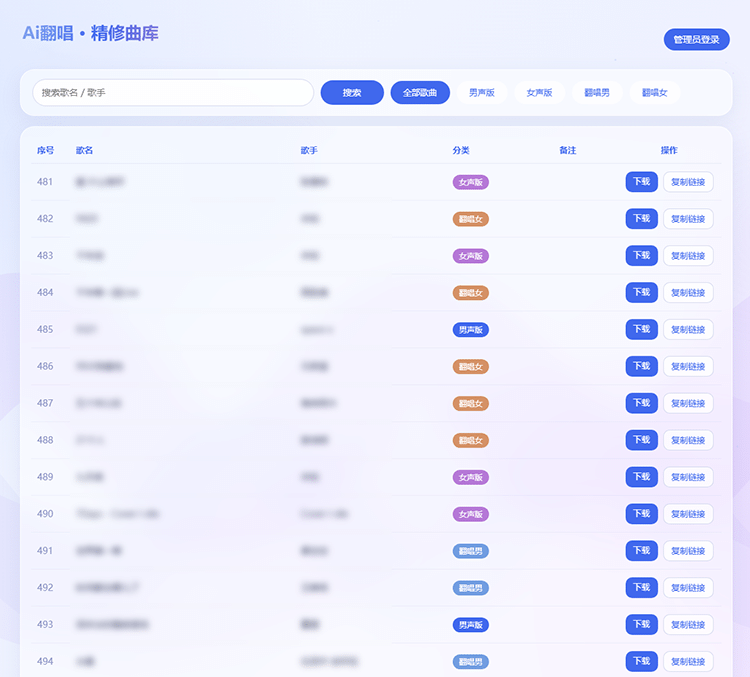
Task: Download song in row 485
Action: click(641, 329)
